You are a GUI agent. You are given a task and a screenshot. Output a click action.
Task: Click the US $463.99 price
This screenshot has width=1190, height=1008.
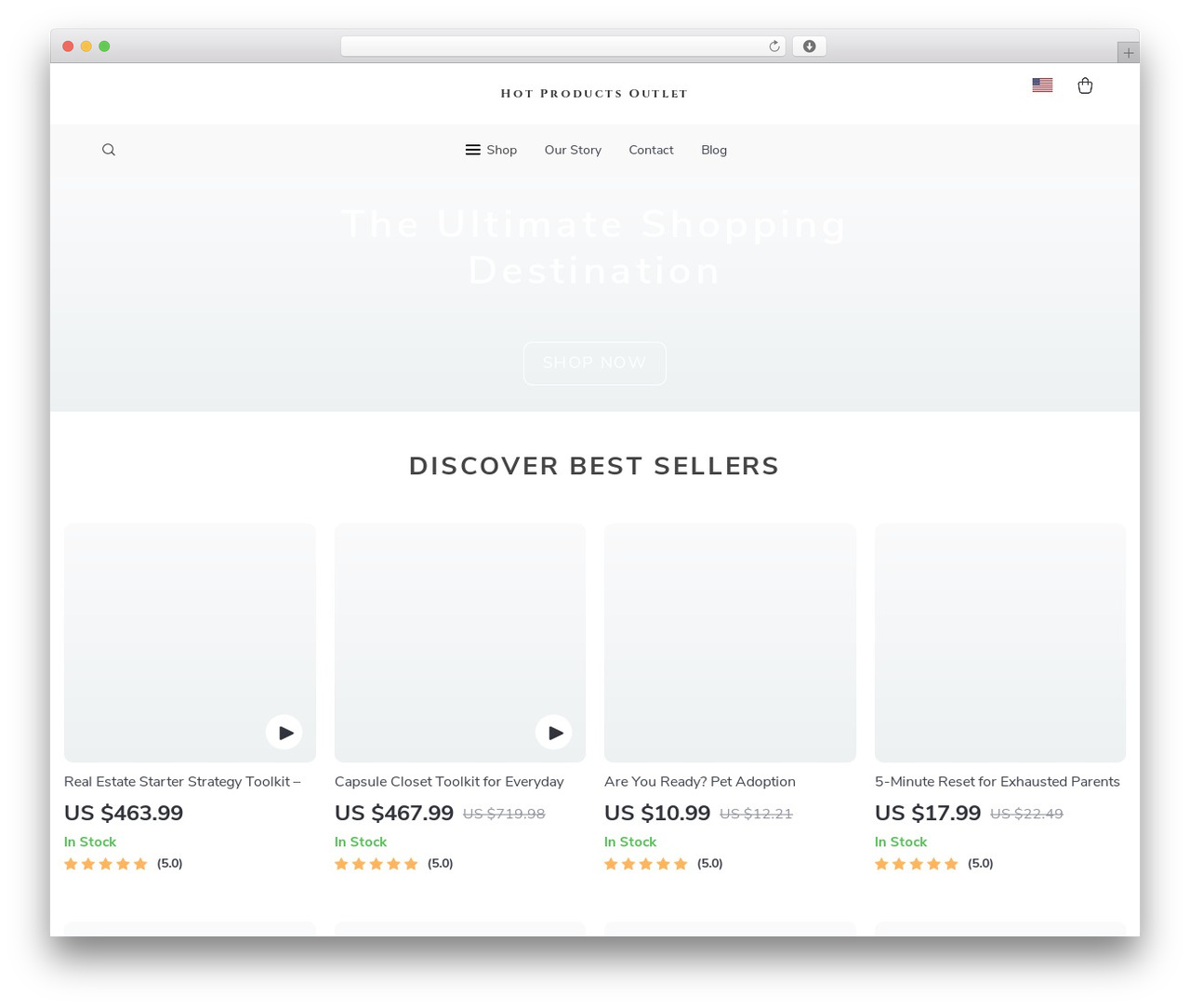point(124,814)
